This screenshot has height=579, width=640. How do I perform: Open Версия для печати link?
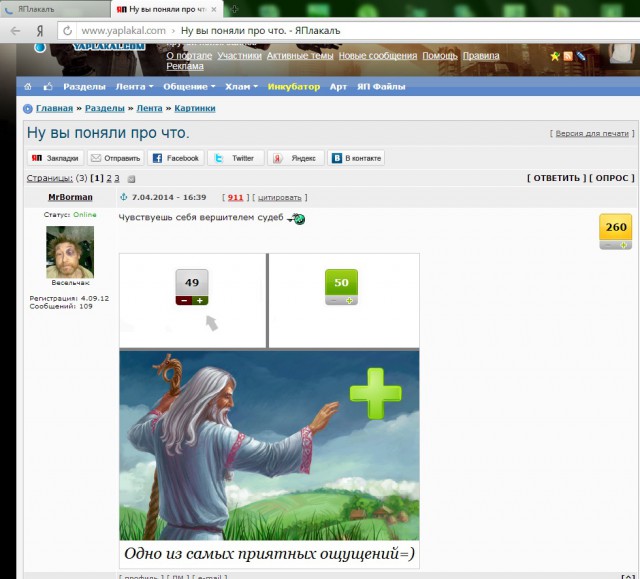point(592,133)
